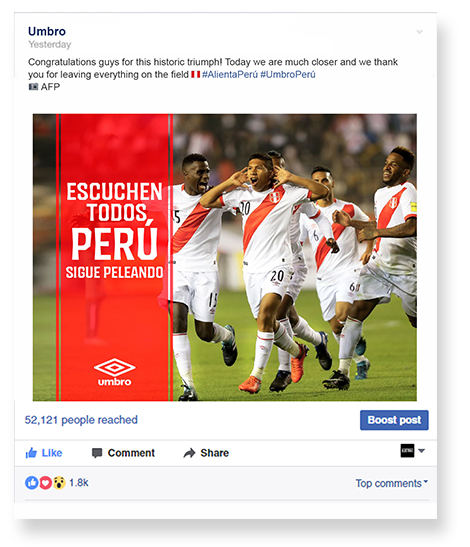Follow the #AlientaPerú hashtag

230,74
